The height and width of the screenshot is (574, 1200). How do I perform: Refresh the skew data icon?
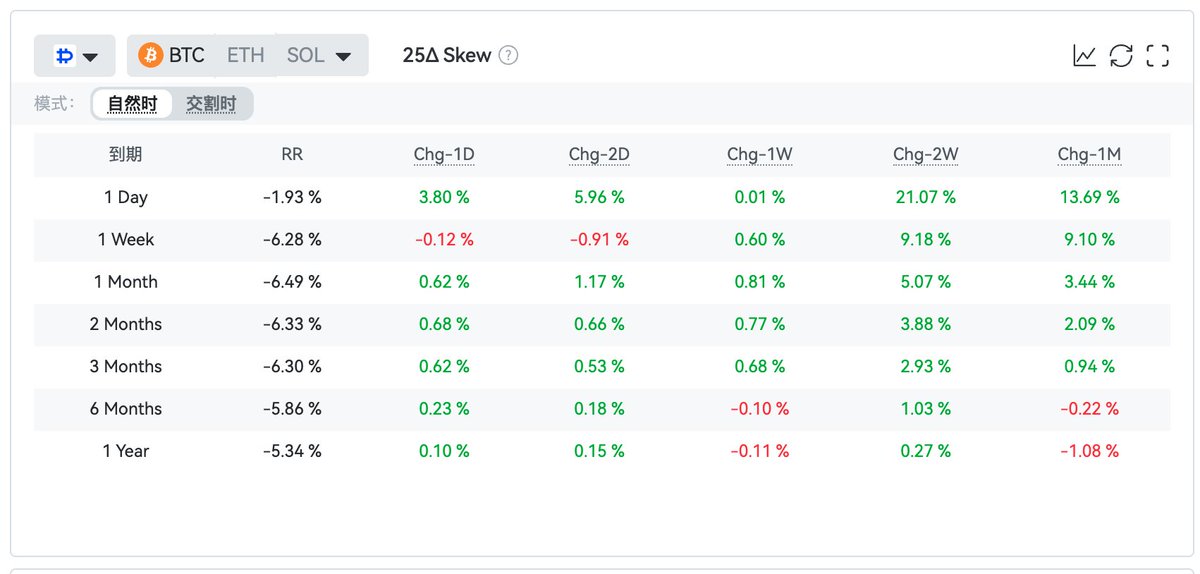(x=1121, y=56)
